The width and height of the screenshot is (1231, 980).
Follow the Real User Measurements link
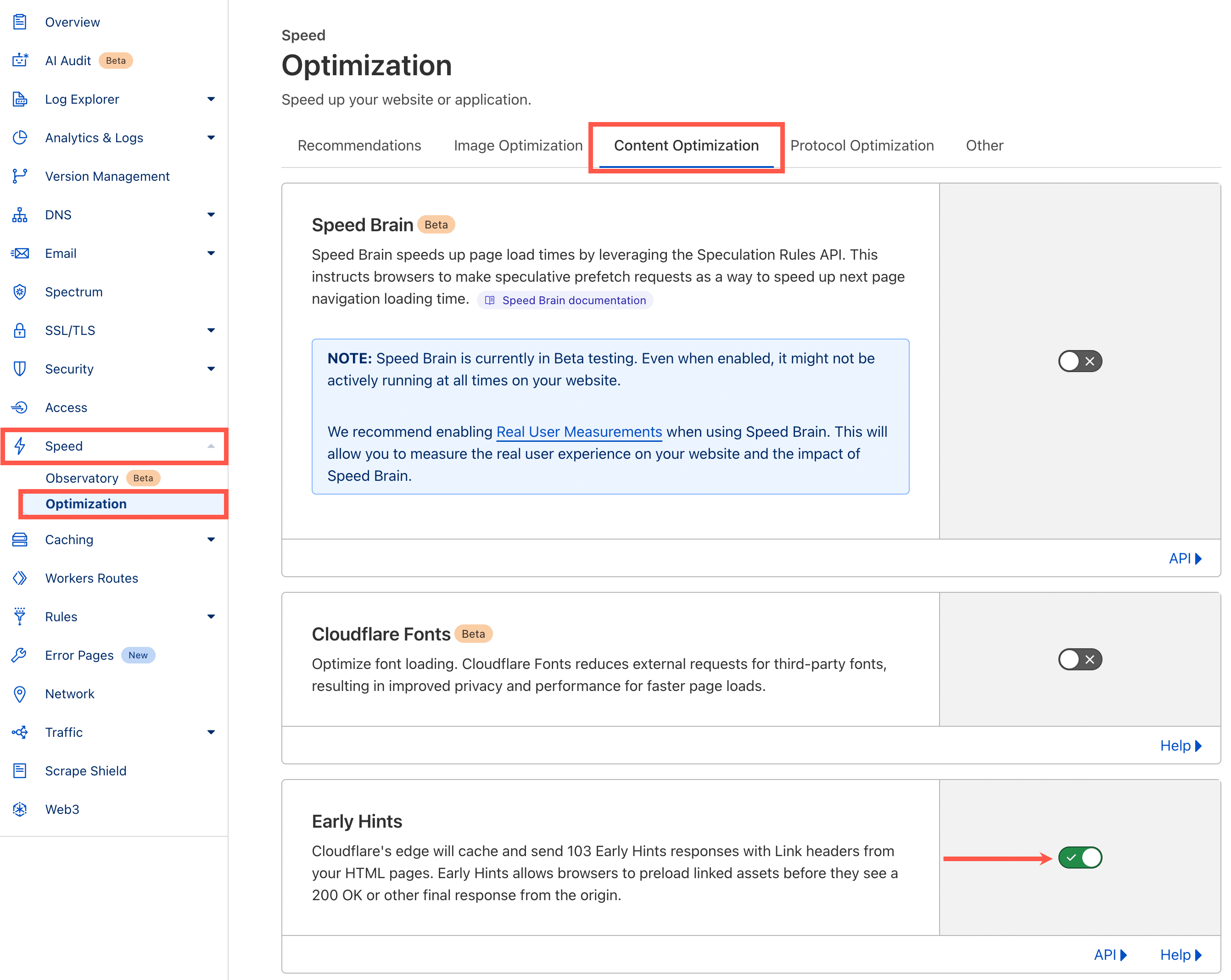point(578,432)
